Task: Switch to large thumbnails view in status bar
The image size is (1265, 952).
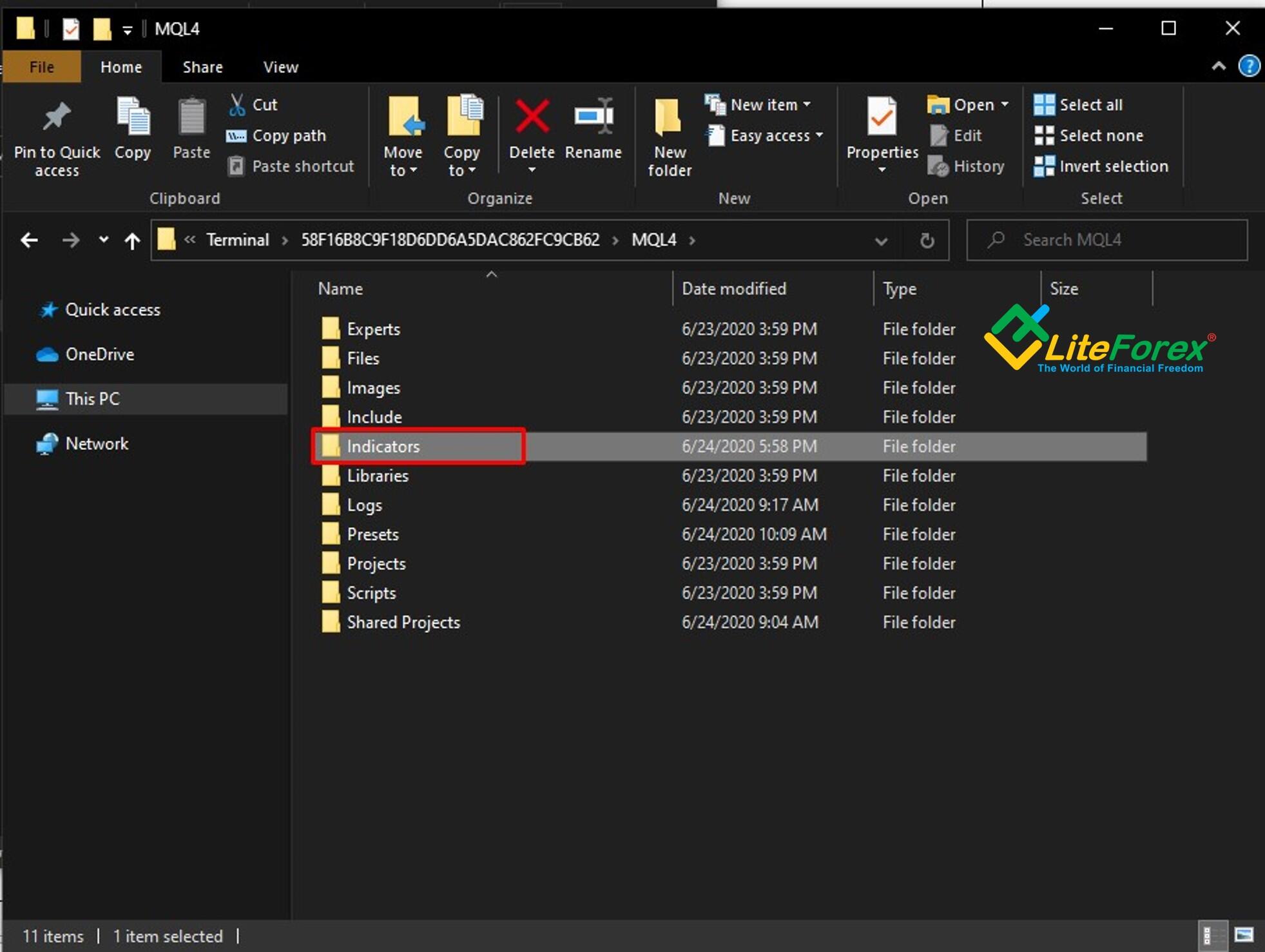Action: point(1244,935)
